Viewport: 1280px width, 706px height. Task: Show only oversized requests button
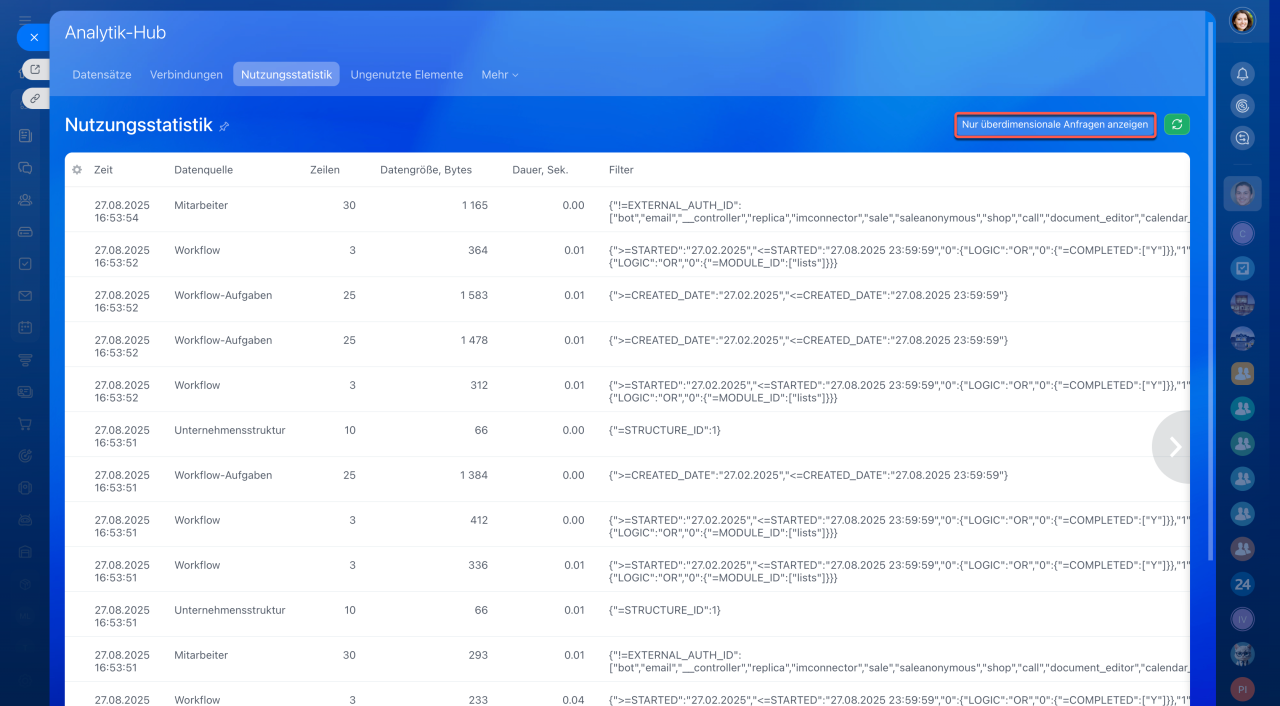[x=1055, y=125]
